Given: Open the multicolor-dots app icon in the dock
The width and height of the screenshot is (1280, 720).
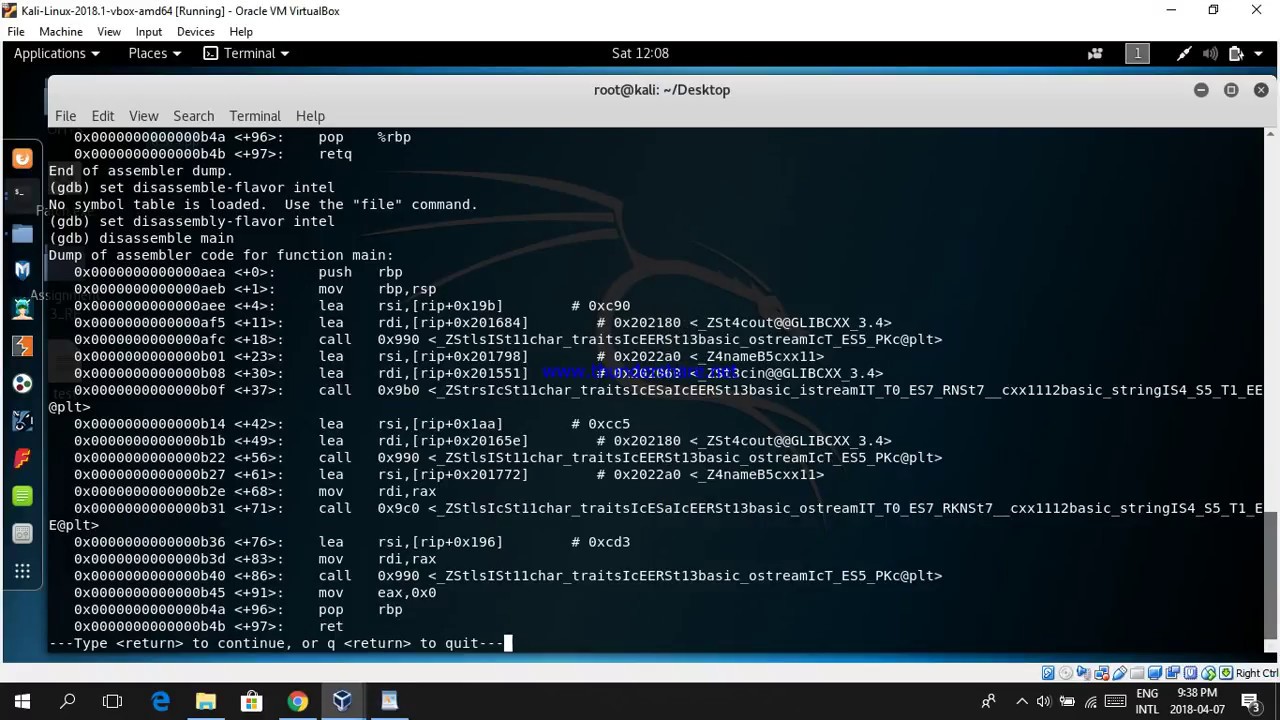Looking at the screenshot, I should tap(22, 383).
